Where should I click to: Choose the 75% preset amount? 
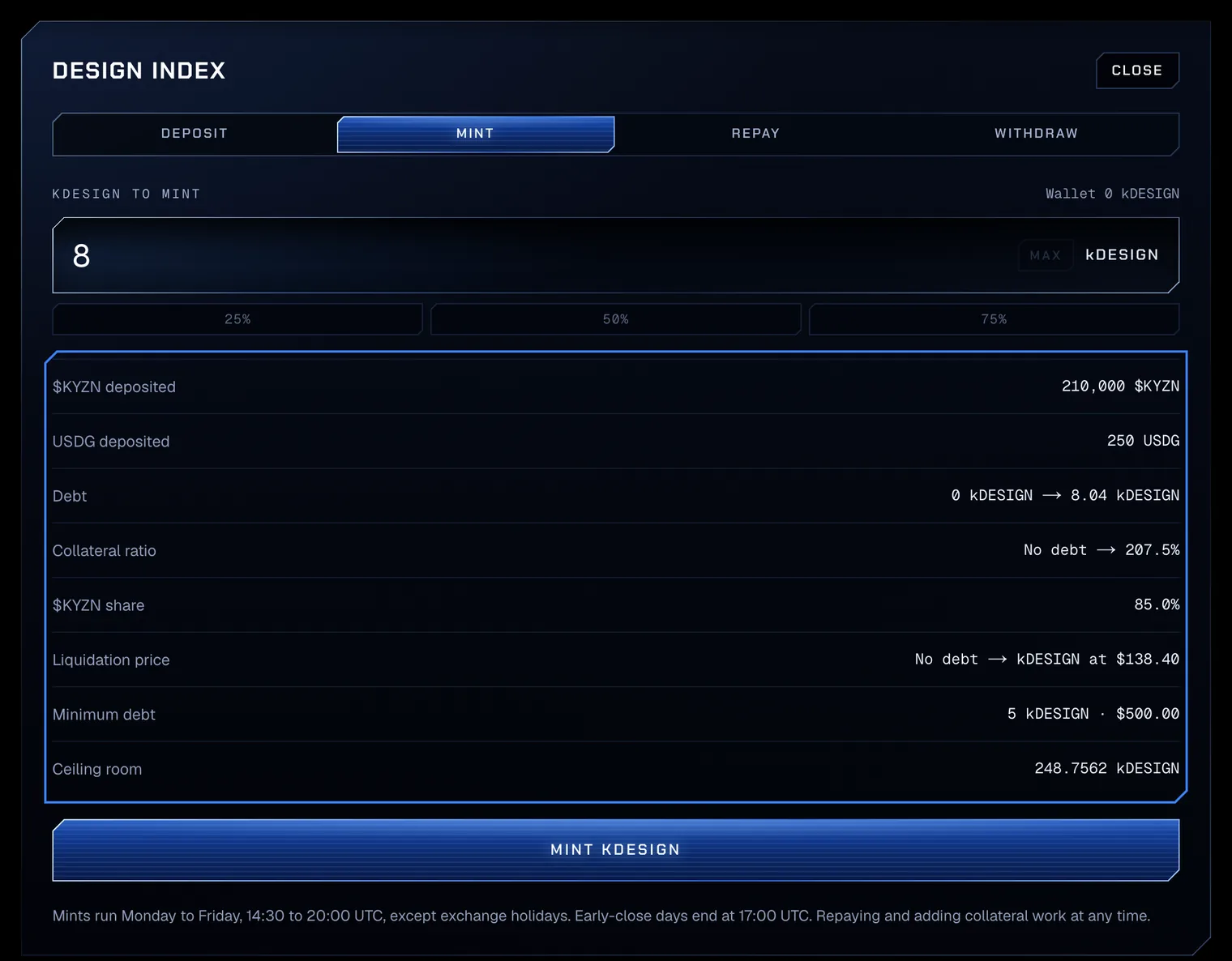994,319
